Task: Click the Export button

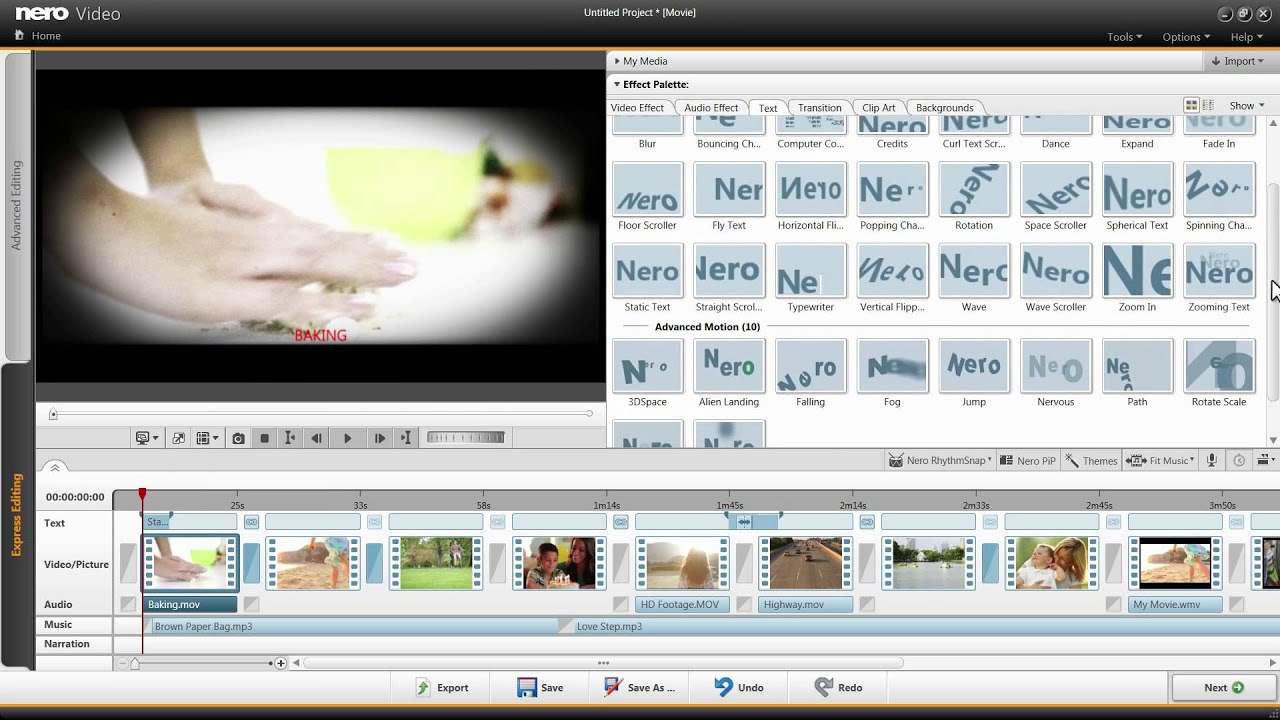Action: click(x=442, y=688)
